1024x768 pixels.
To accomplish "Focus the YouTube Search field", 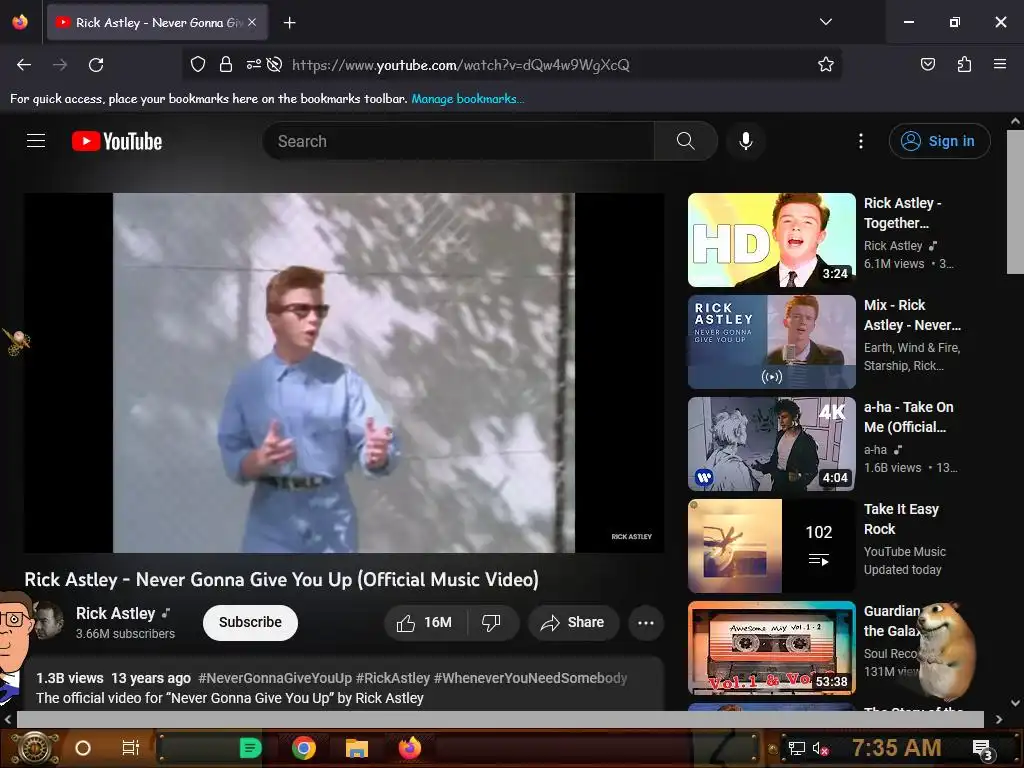I will 458,141.
